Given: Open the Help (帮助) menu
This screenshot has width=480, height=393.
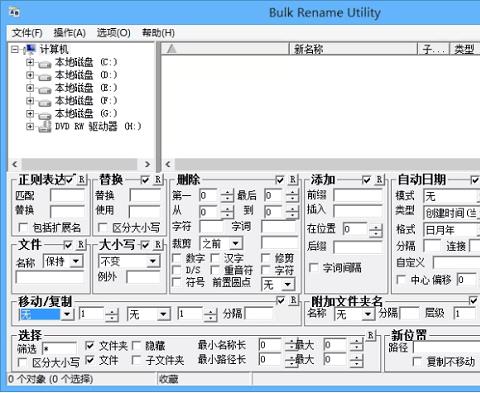Looking at the screenshot, I should pos(158,33).
